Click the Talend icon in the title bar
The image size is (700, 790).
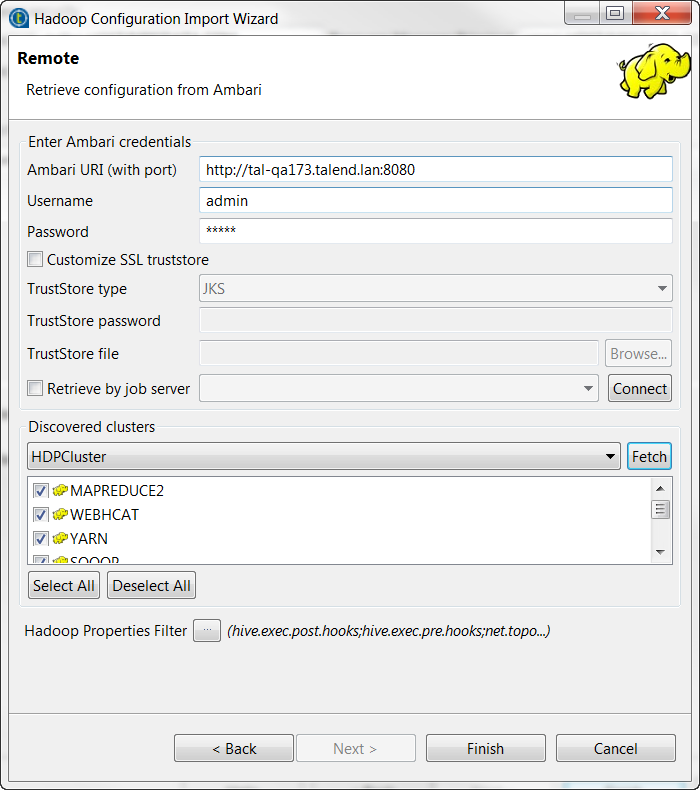[19, 18]
